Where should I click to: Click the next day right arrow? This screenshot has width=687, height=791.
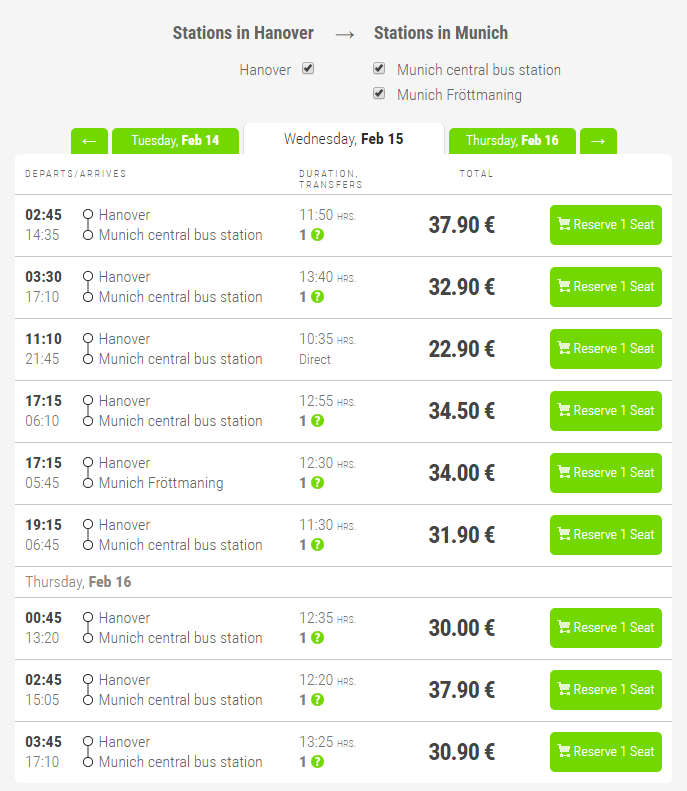point(598,141)
